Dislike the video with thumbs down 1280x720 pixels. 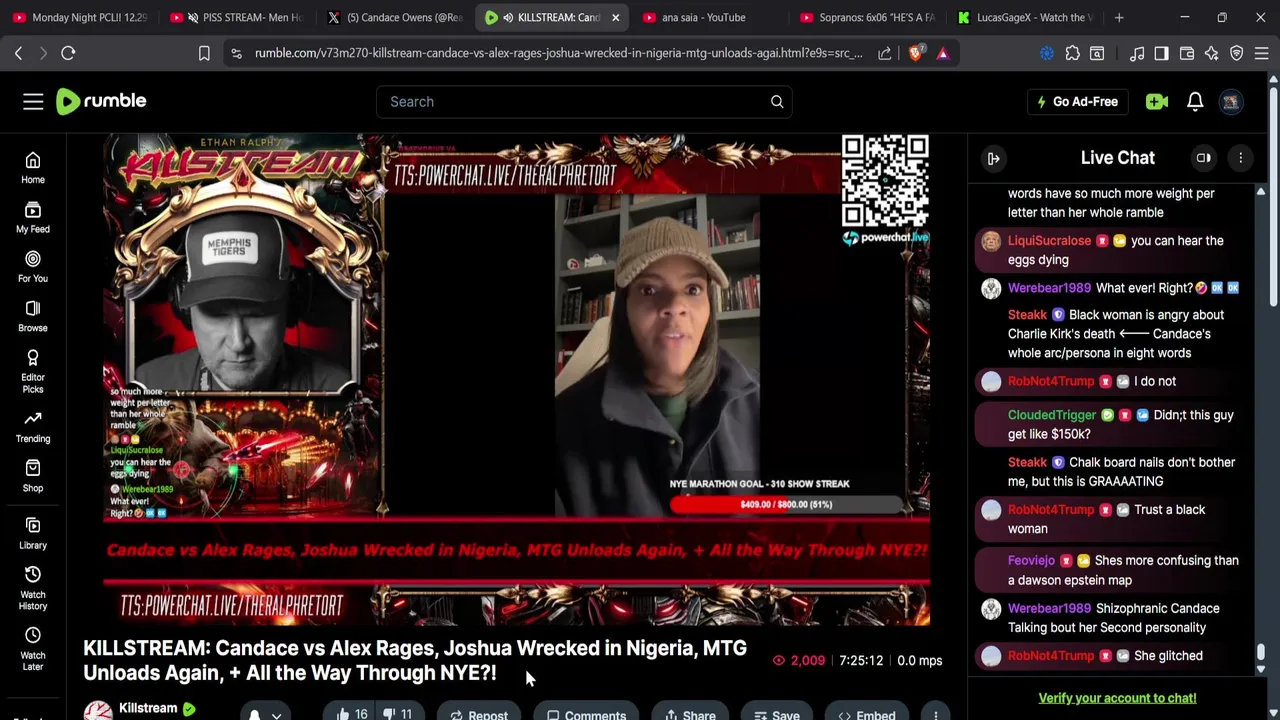(x=397, y=714)
